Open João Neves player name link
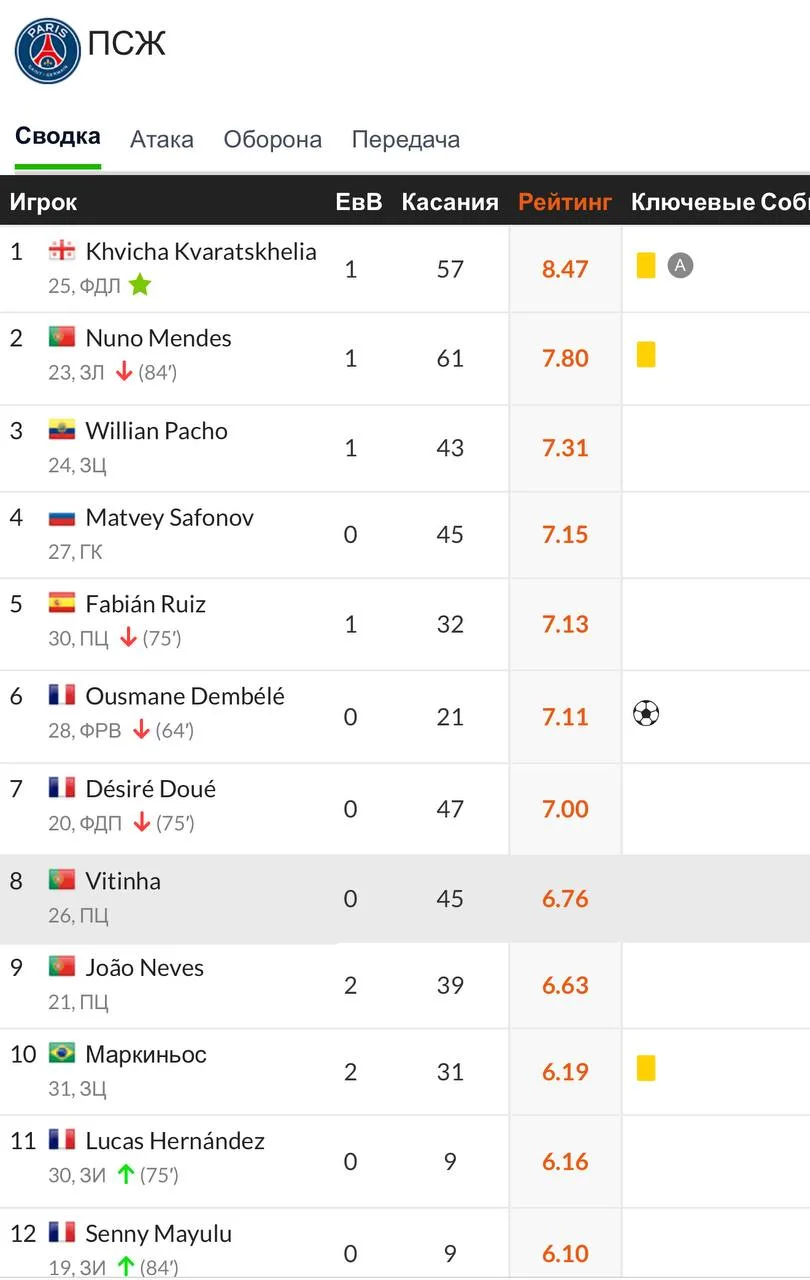This screenshot has height=1280, width=810. point(145,968)
